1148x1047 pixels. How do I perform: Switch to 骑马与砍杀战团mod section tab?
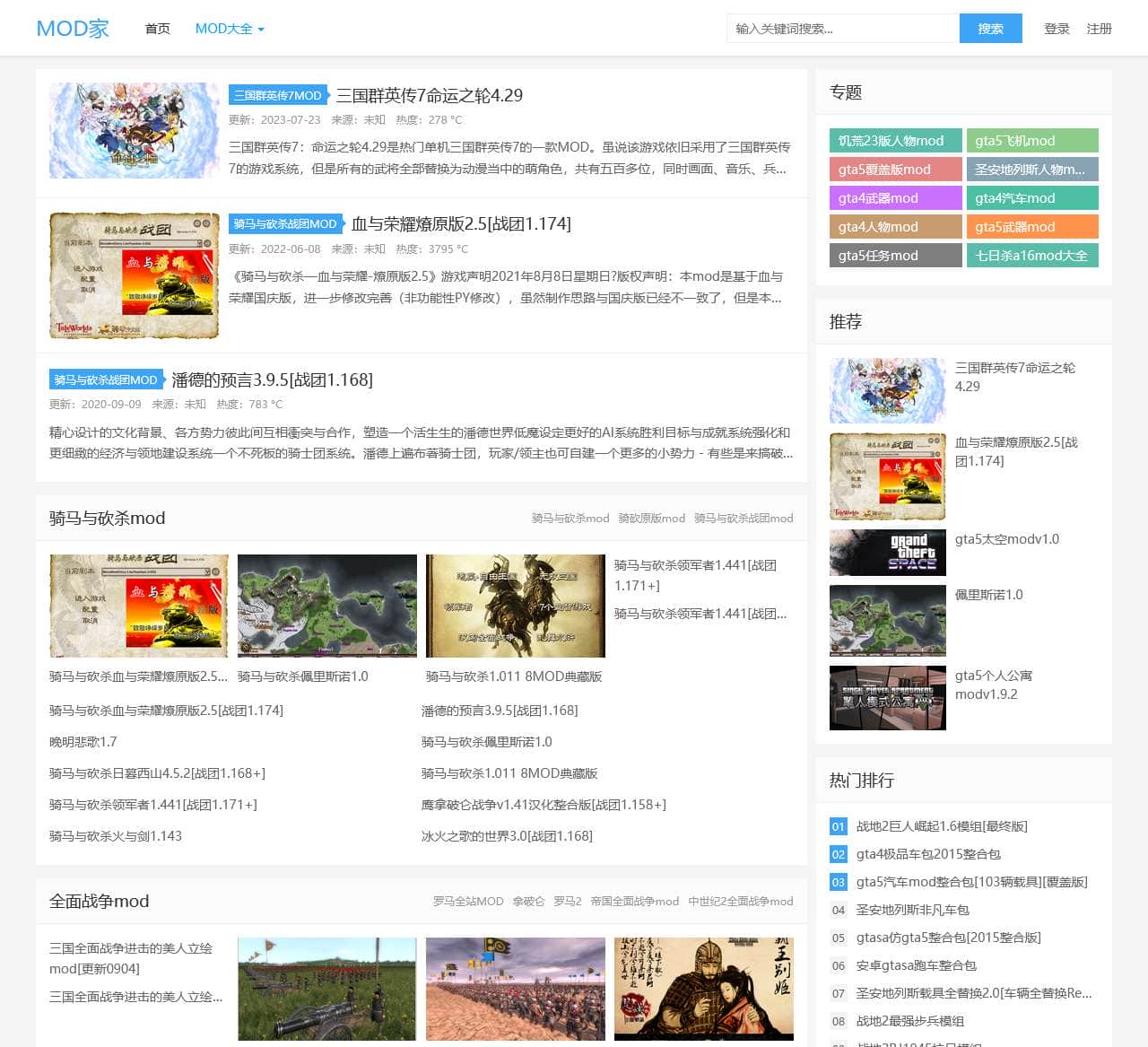744,519
